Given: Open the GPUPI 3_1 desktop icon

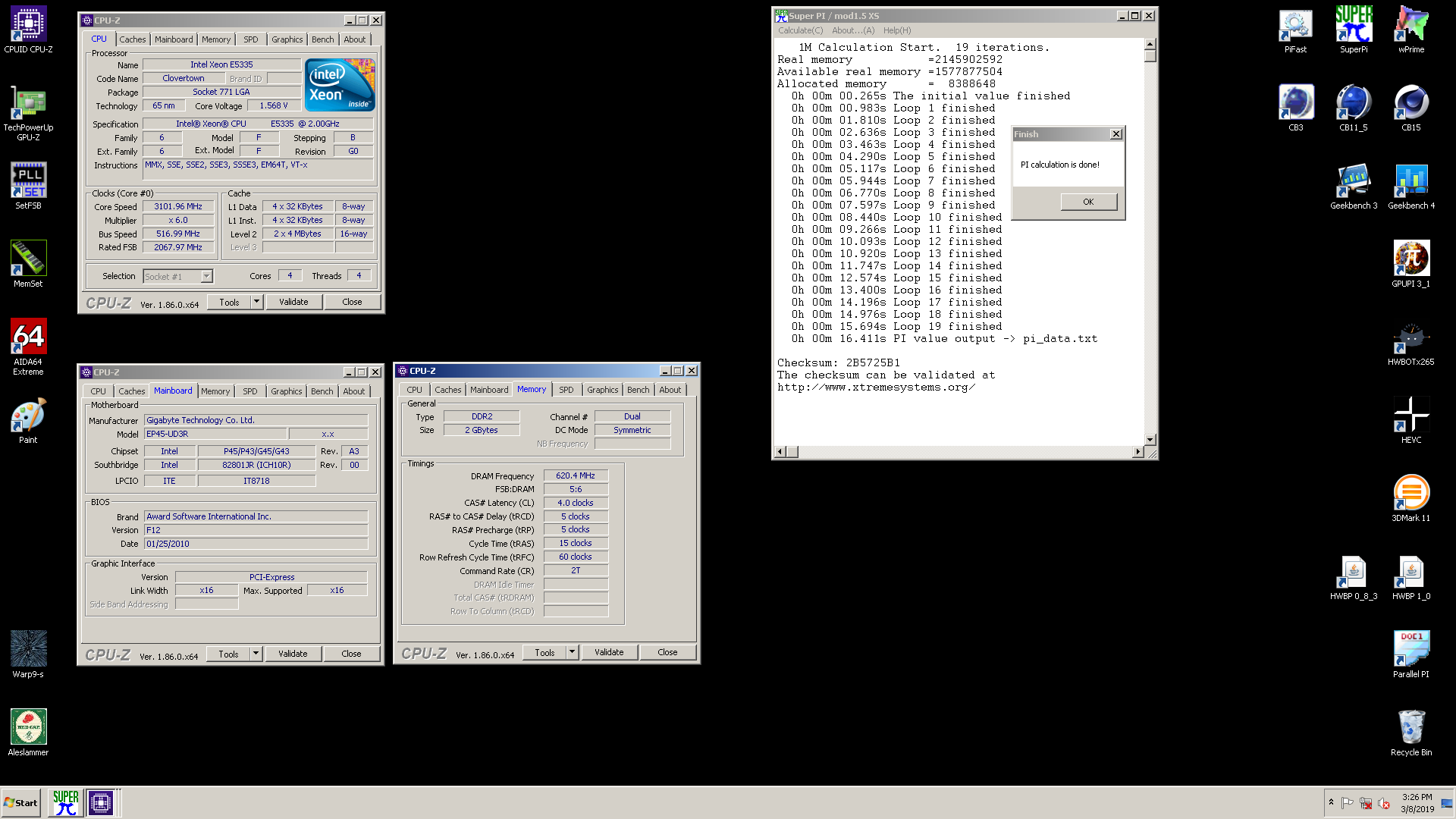Looking at the screenshot, I should point(1411,264).
